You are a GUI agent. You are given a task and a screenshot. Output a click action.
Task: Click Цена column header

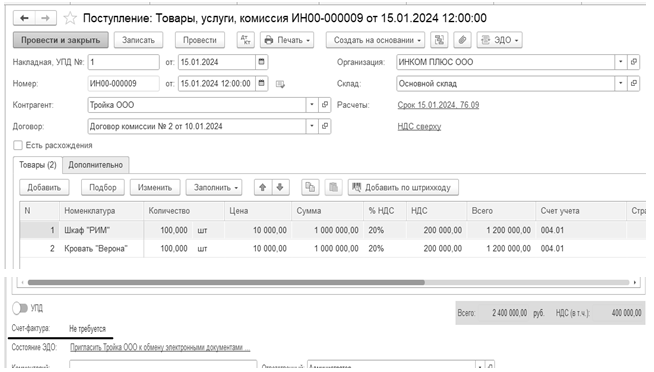pos(258,211)
